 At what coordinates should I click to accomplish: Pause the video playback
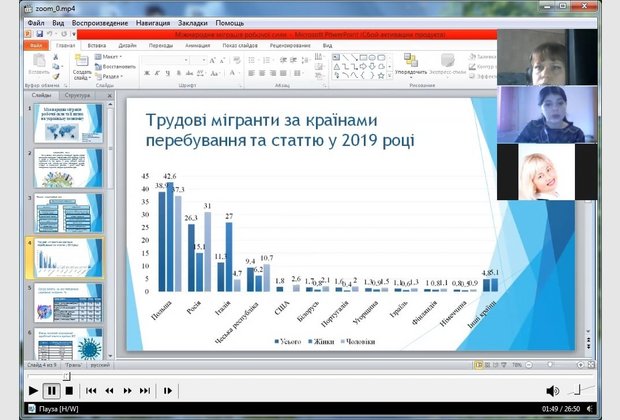pos(51,391)
